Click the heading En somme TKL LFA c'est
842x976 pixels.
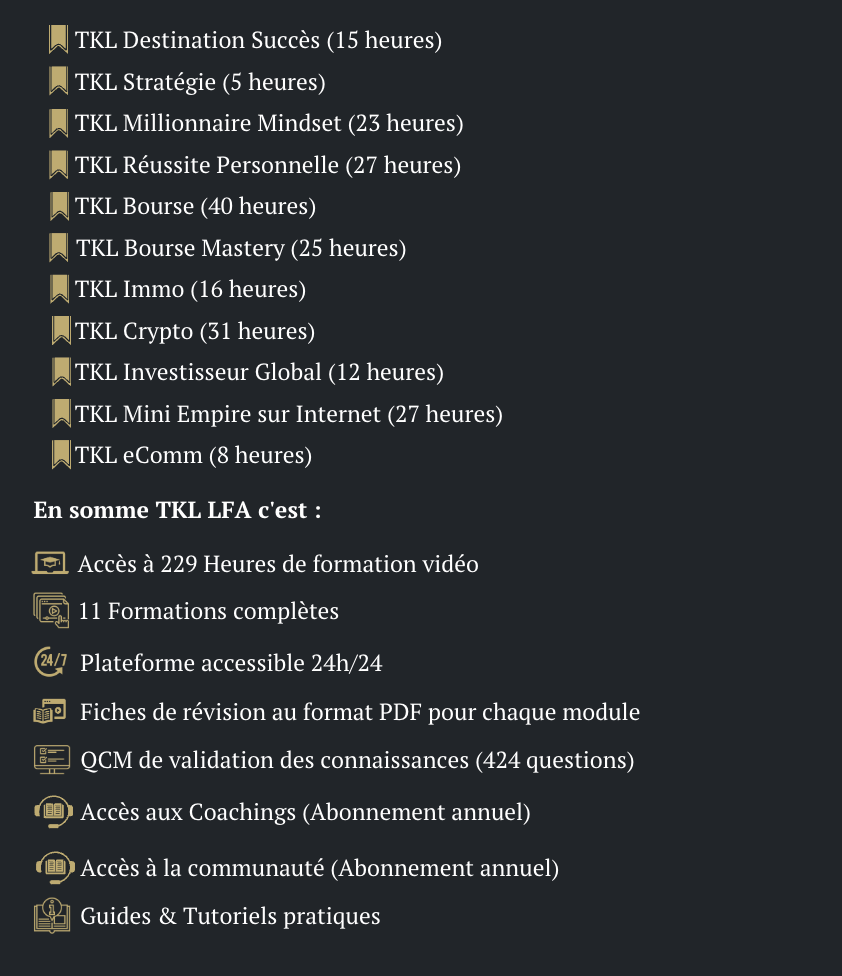click(x=177, y=510)
